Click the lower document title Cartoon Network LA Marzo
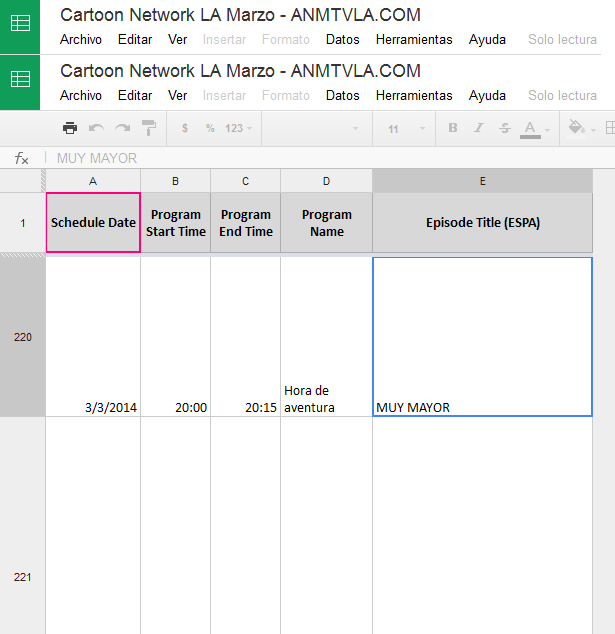Screen dimensions: 615x634 (x=240, y=71)
